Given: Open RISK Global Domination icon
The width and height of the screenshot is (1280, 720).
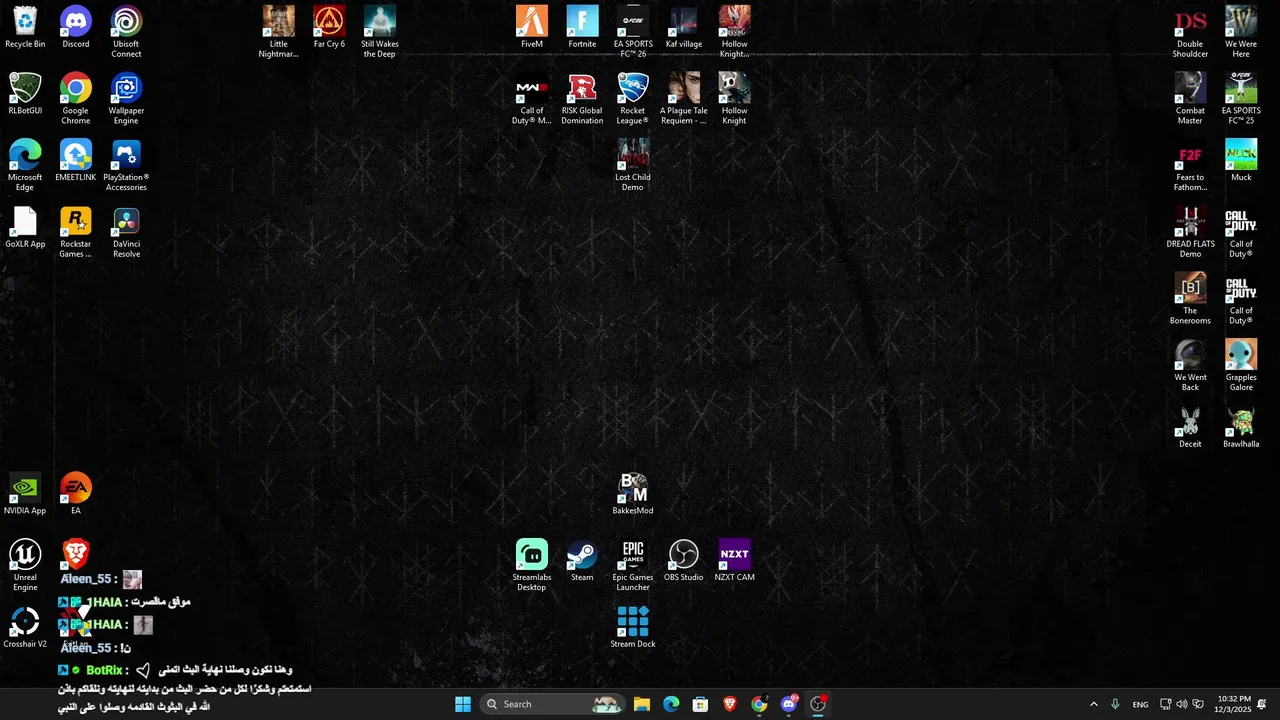Looking at the screenshot, I should coord(582,99).
